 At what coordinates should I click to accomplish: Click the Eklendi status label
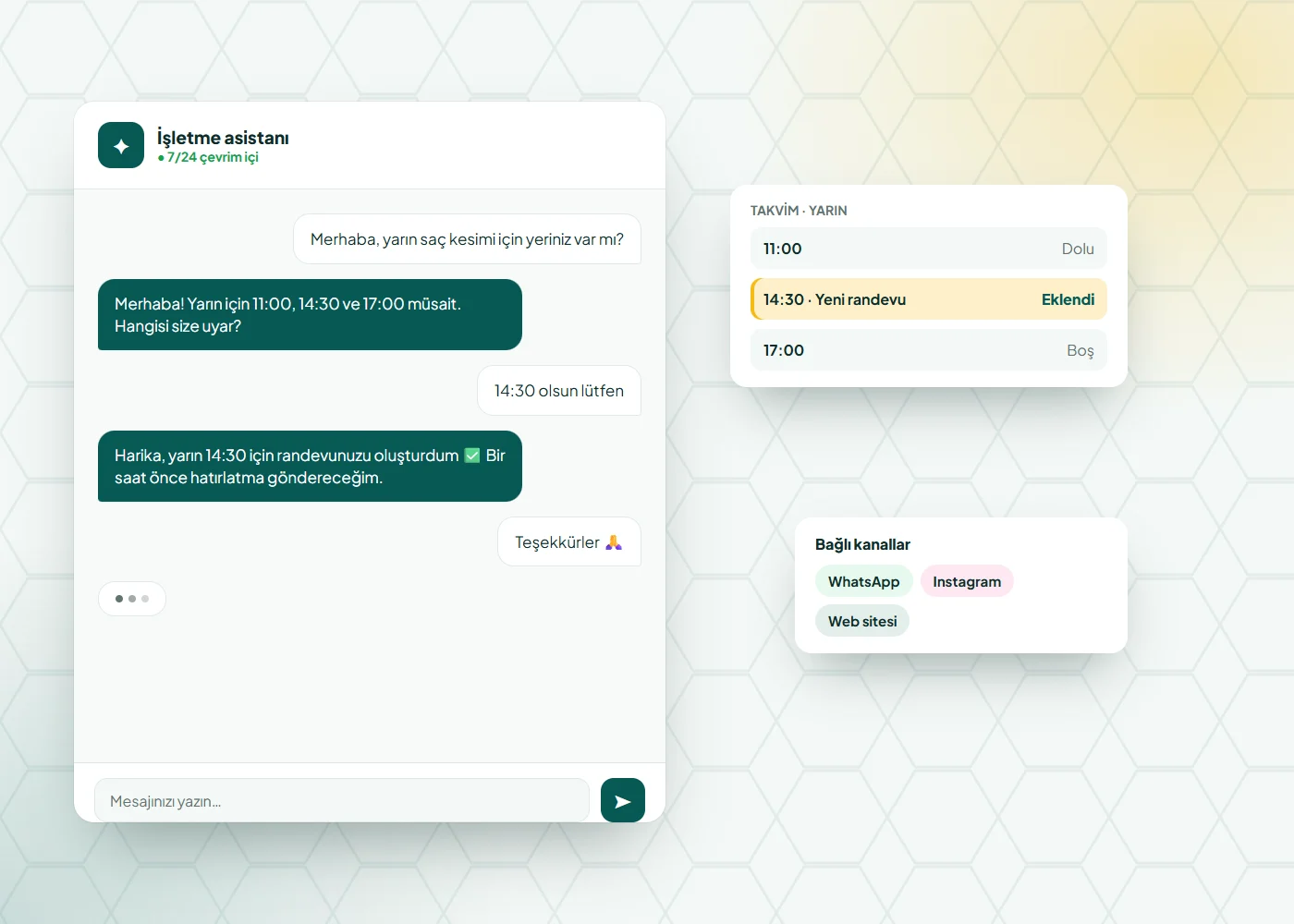[x=1068, y=299]
